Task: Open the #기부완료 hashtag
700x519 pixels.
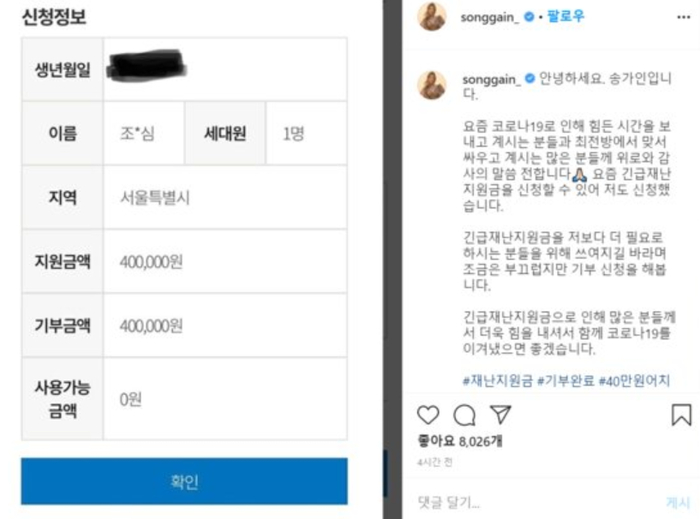Action: (x=566, y=381)
